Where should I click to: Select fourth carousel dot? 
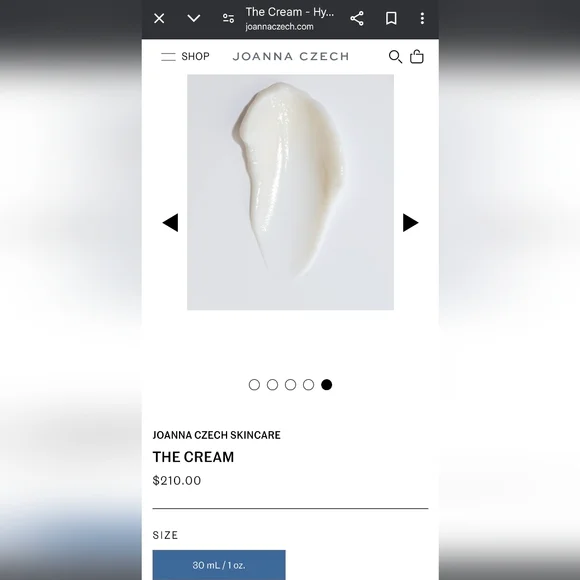pos(308,385)
